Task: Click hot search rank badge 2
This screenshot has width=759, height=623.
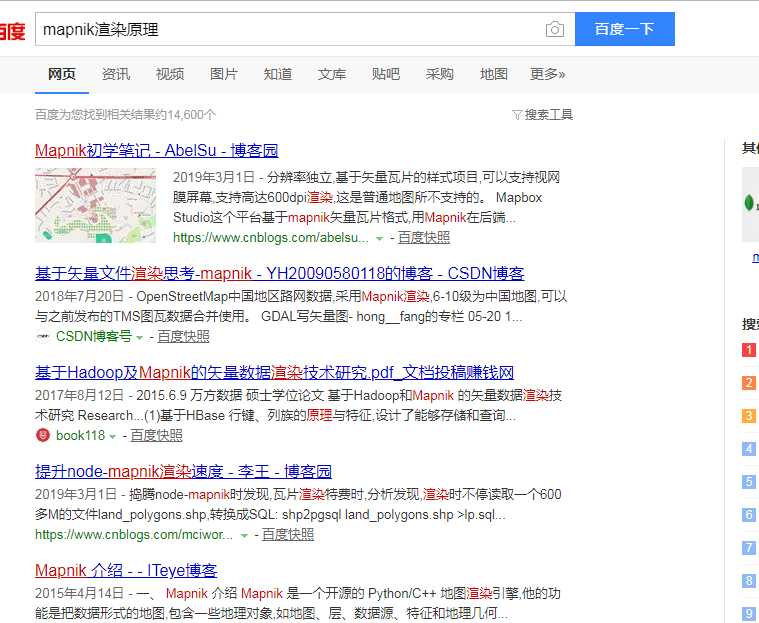Action: point(749,382)
